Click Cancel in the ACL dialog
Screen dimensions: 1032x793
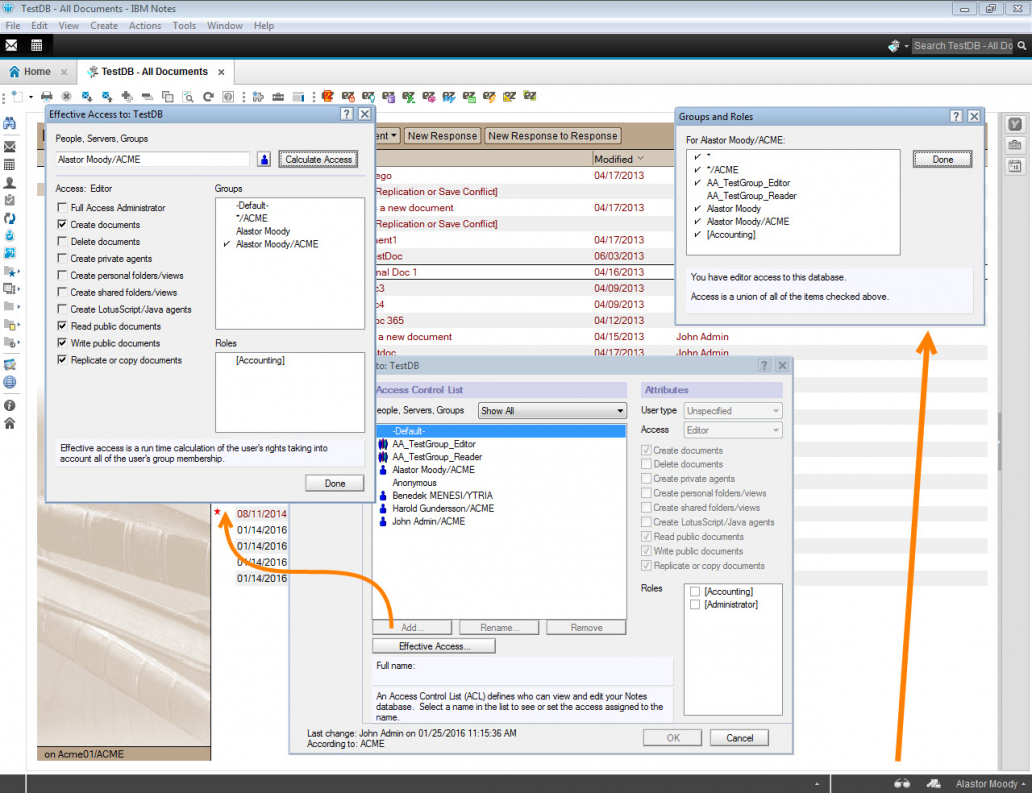tap(739, 738)
